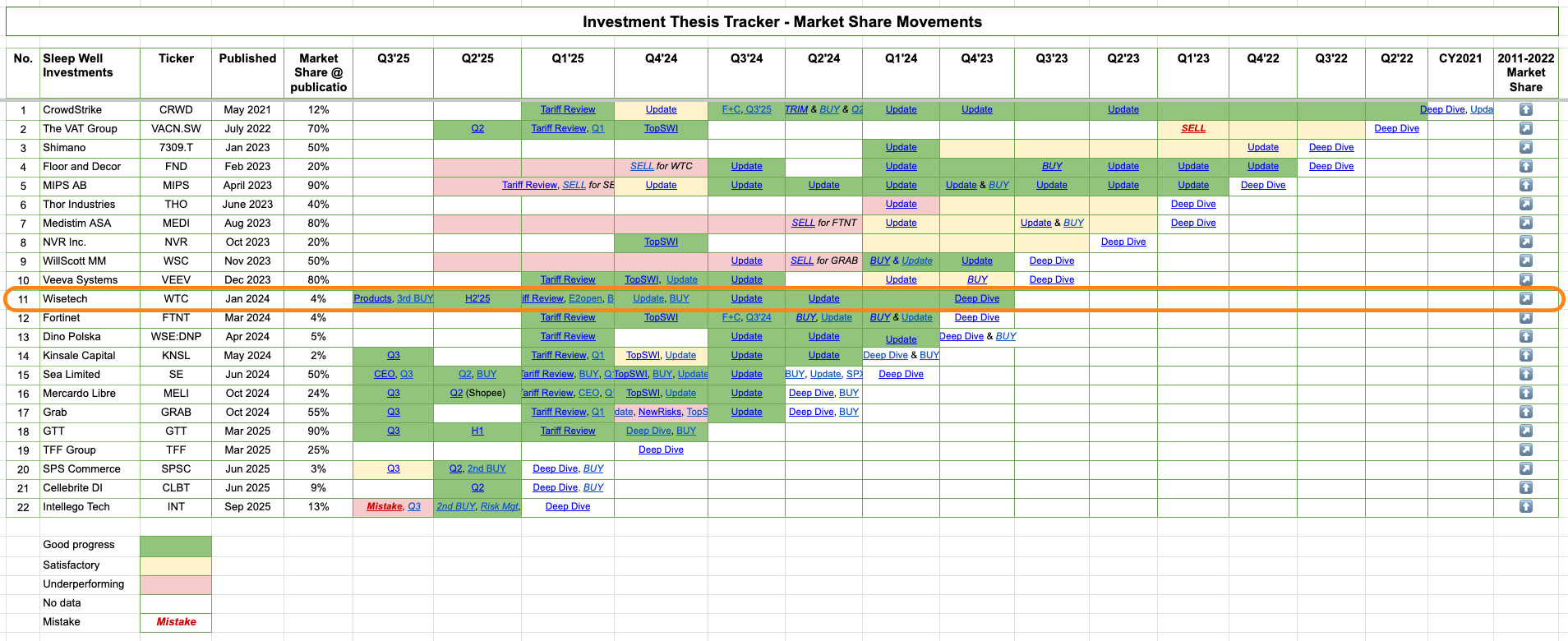The height and width of the screenshot is (641, 1568).
Task: Open Medistim ASA SELL link for FTNT
Action: pos(803,223)
